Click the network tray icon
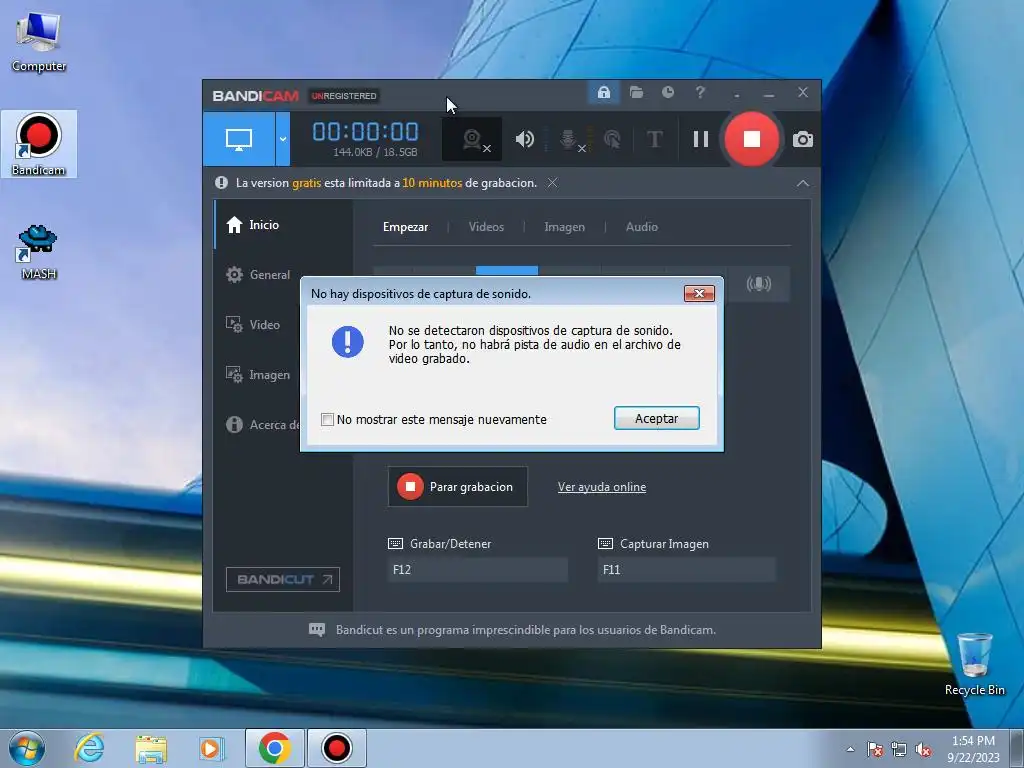This screenshot has width=1024, height=768. [x=899, y=749]
